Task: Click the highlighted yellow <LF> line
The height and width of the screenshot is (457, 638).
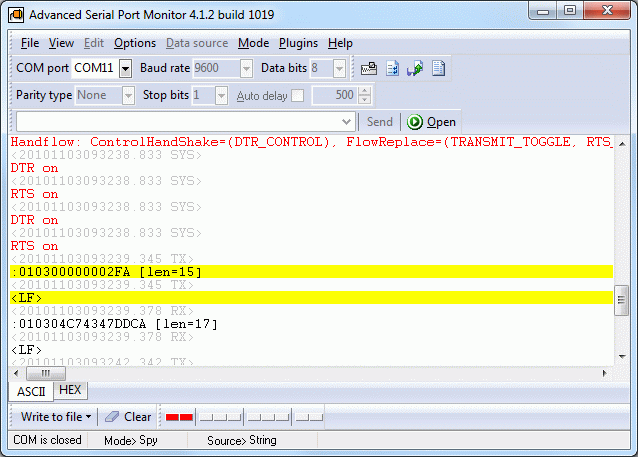Action: (x=311, y=298)
